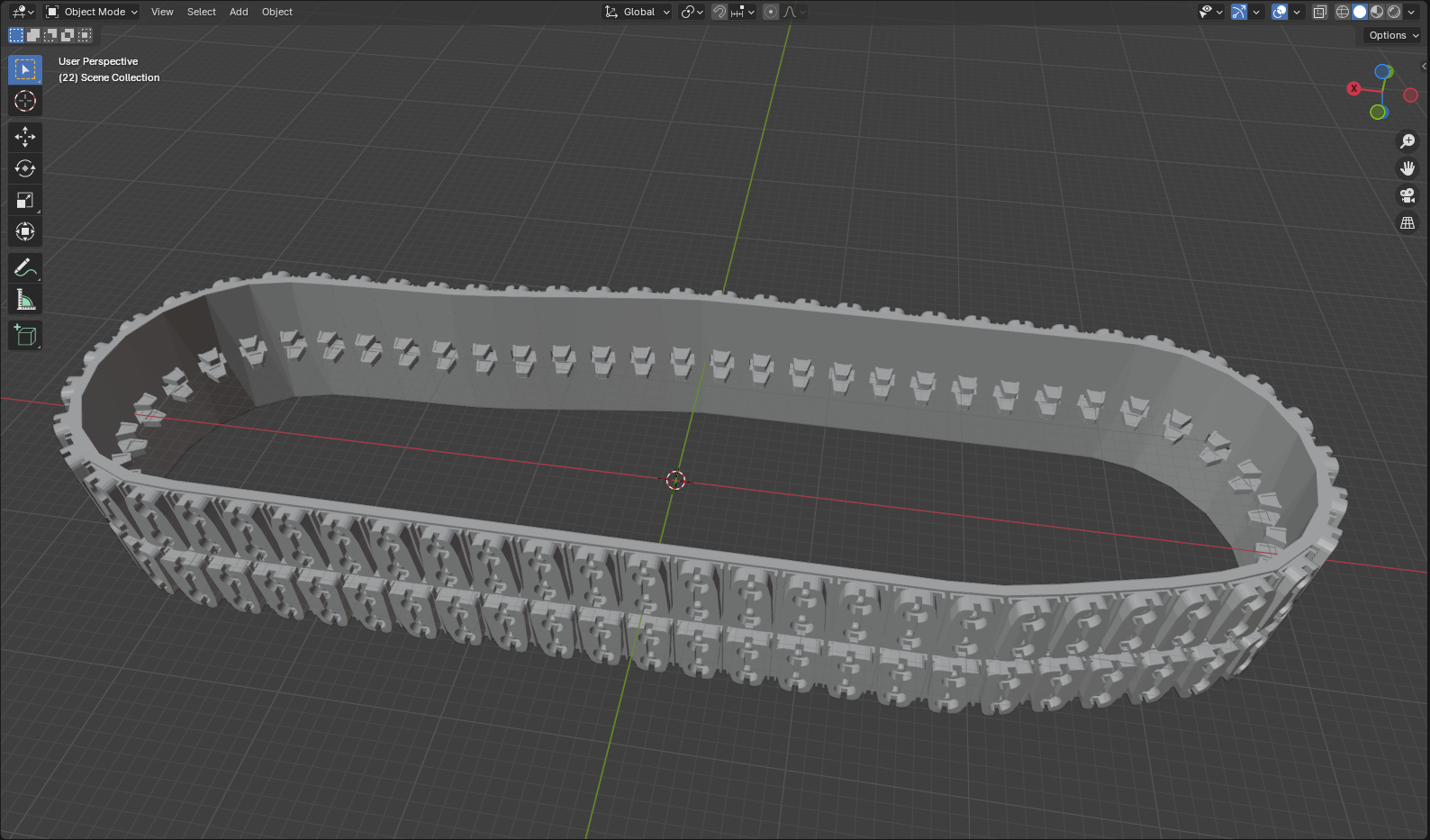The width and height of the screenshot is (1430, 840).
Task: Open the View menu
Action: pos(162,12)
